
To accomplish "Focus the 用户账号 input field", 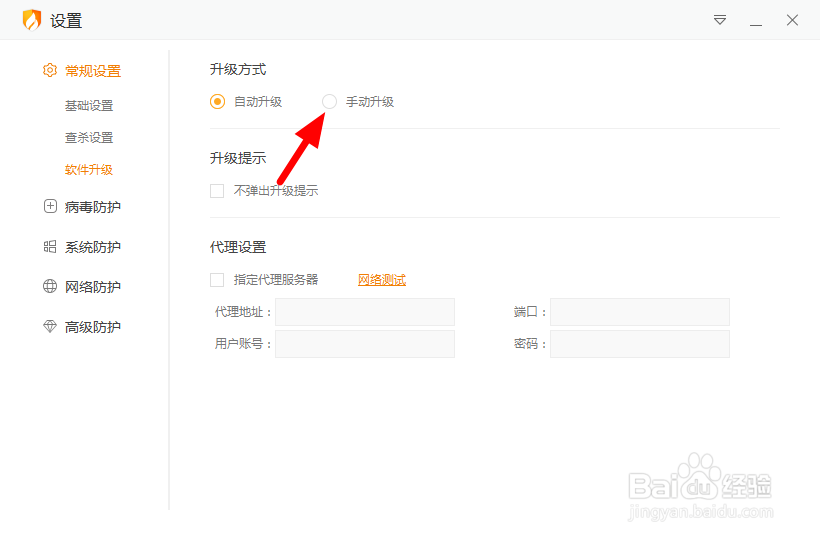I will click(365, 344).
